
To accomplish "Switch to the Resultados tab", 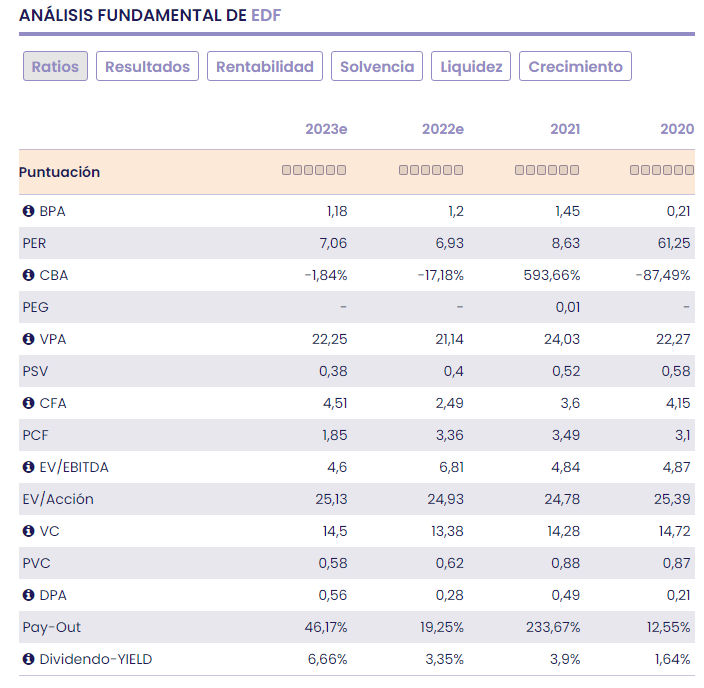I will tap(147, 67).
